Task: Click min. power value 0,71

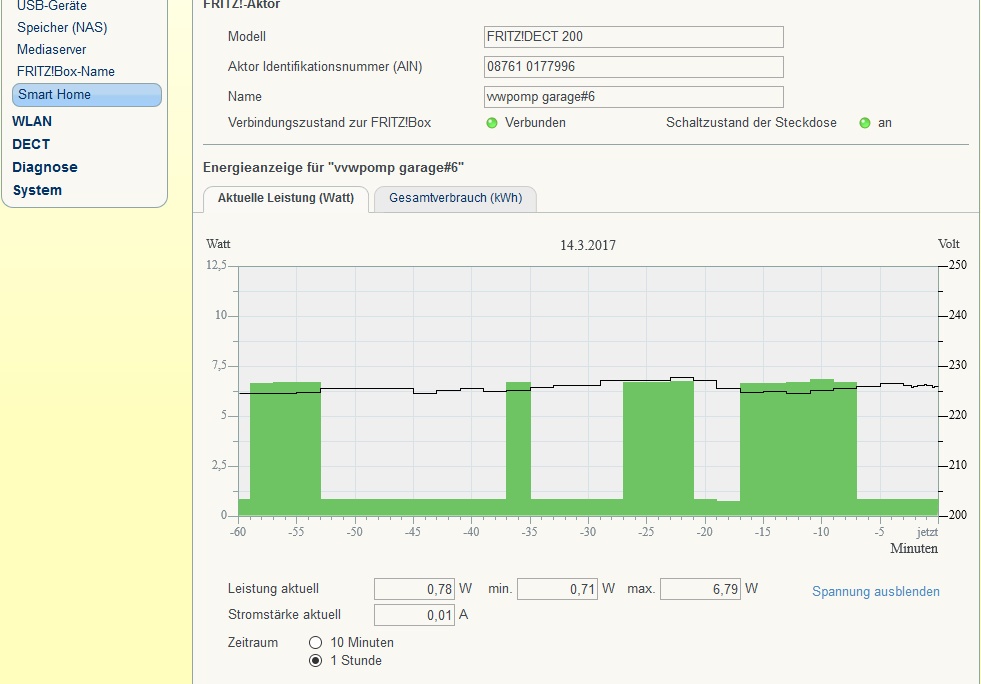Action: [x=557, y=589]
